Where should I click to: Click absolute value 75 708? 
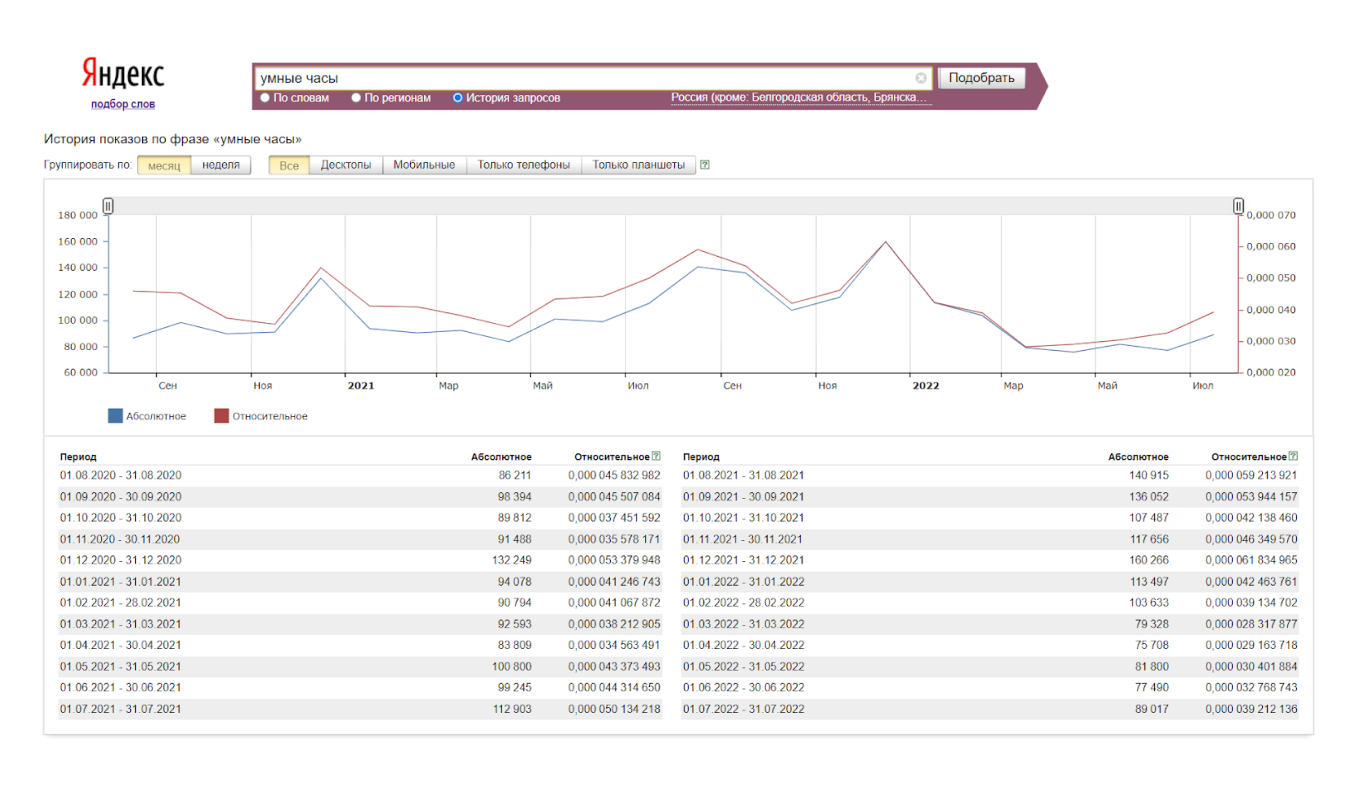[x=1150, y=645]
